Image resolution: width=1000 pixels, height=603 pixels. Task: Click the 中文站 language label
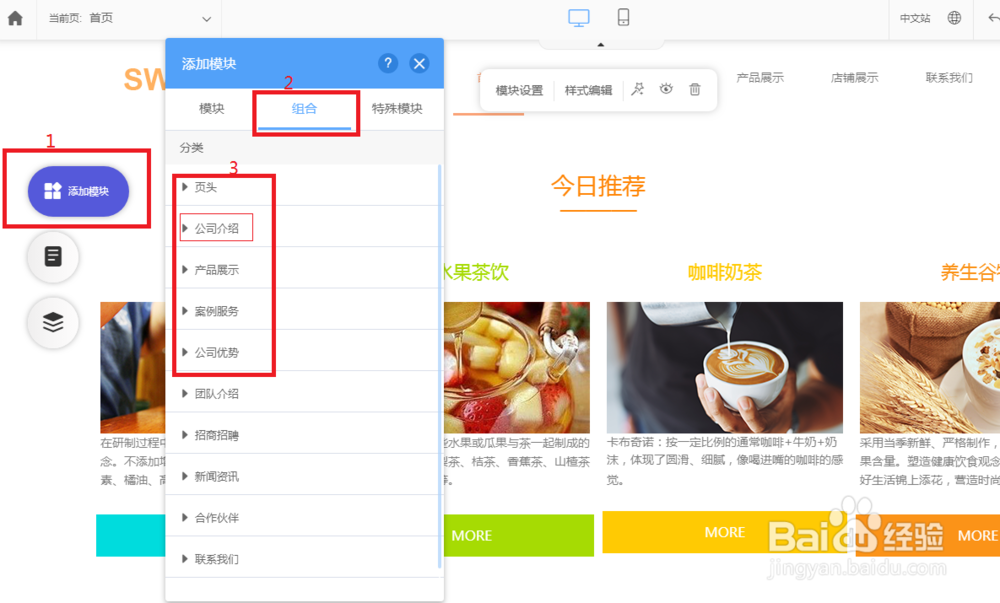click(915, 18)
